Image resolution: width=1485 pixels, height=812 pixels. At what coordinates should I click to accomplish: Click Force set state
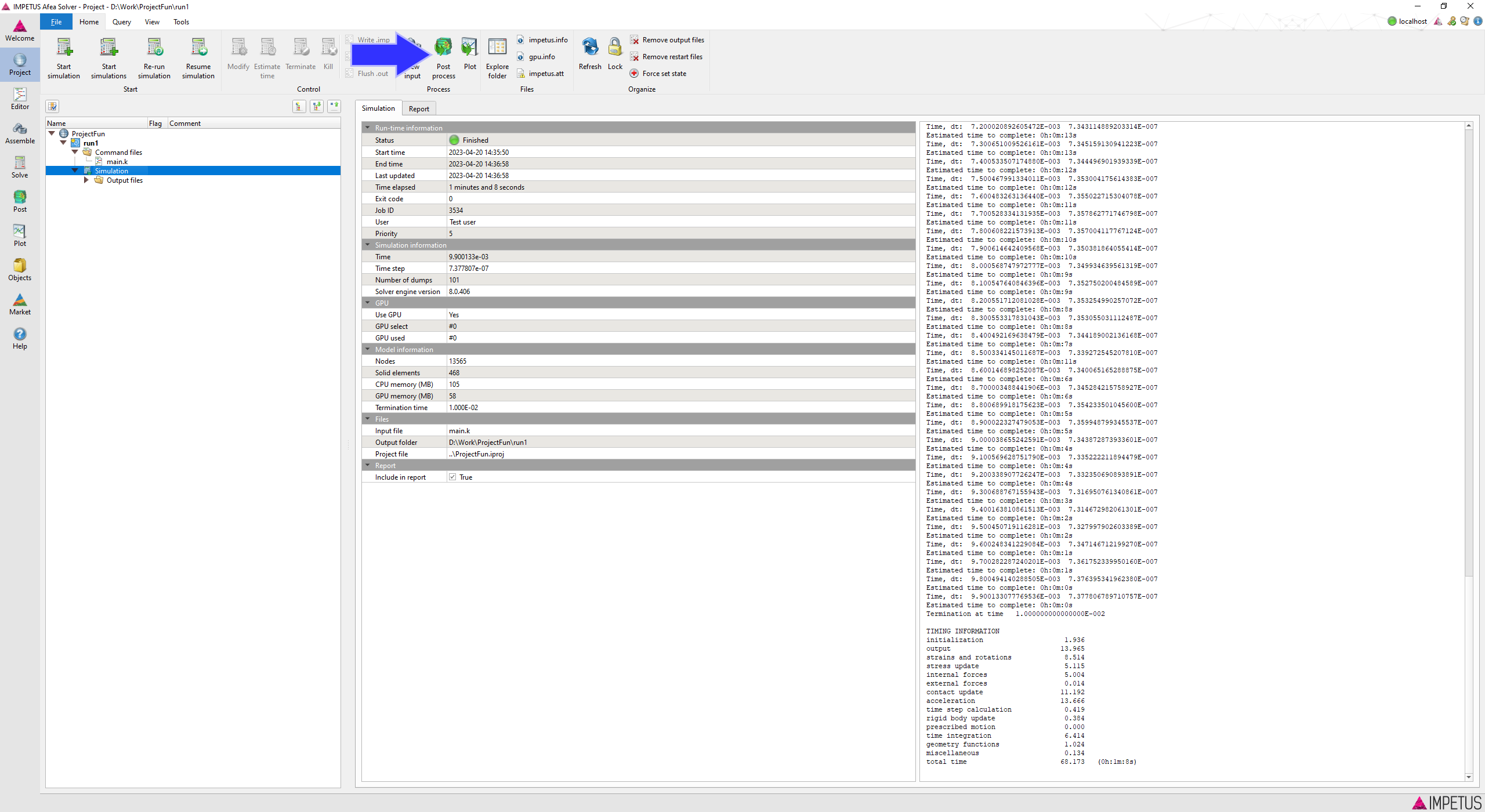click(x=658, y=74)
